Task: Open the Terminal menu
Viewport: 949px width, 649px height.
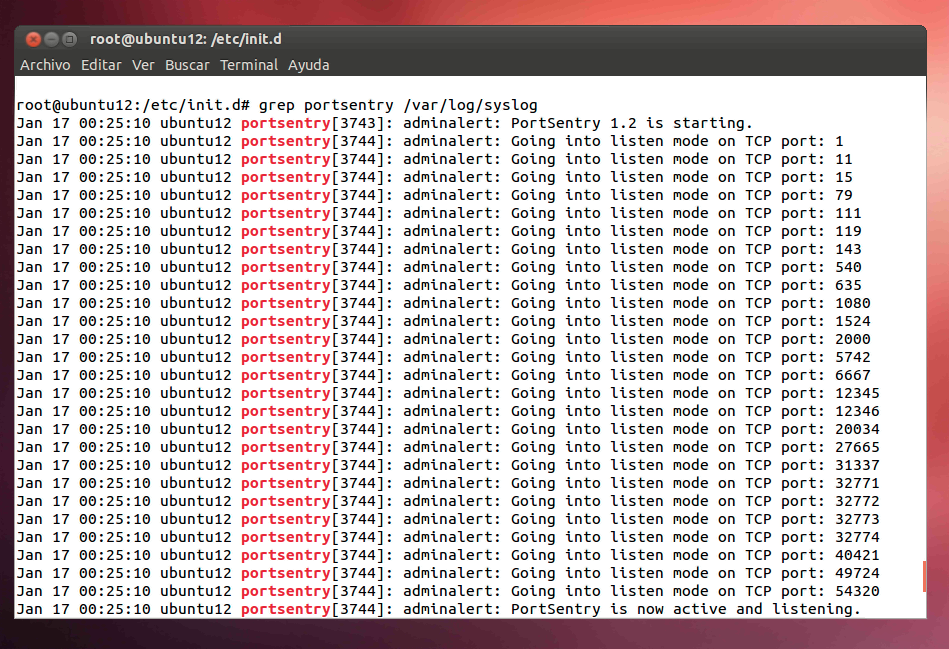Action: [249, 65]
